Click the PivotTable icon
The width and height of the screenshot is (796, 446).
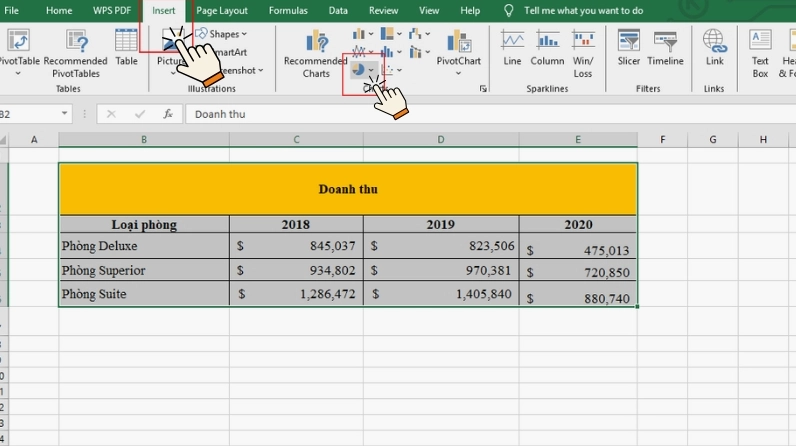(x=18, y=41)
